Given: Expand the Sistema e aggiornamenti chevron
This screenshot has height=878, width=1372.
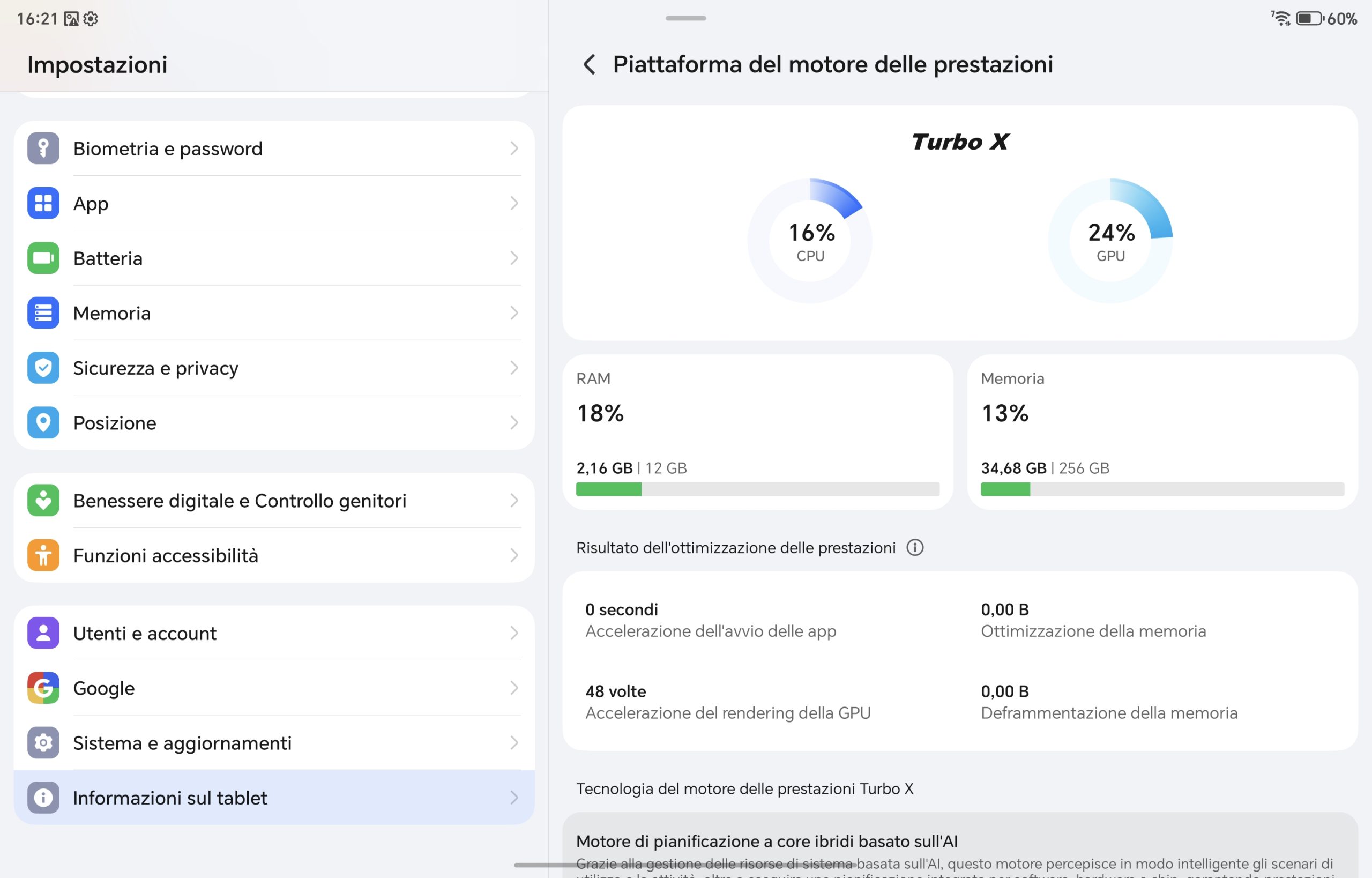Looking at the screenshot, I should 514,742.
